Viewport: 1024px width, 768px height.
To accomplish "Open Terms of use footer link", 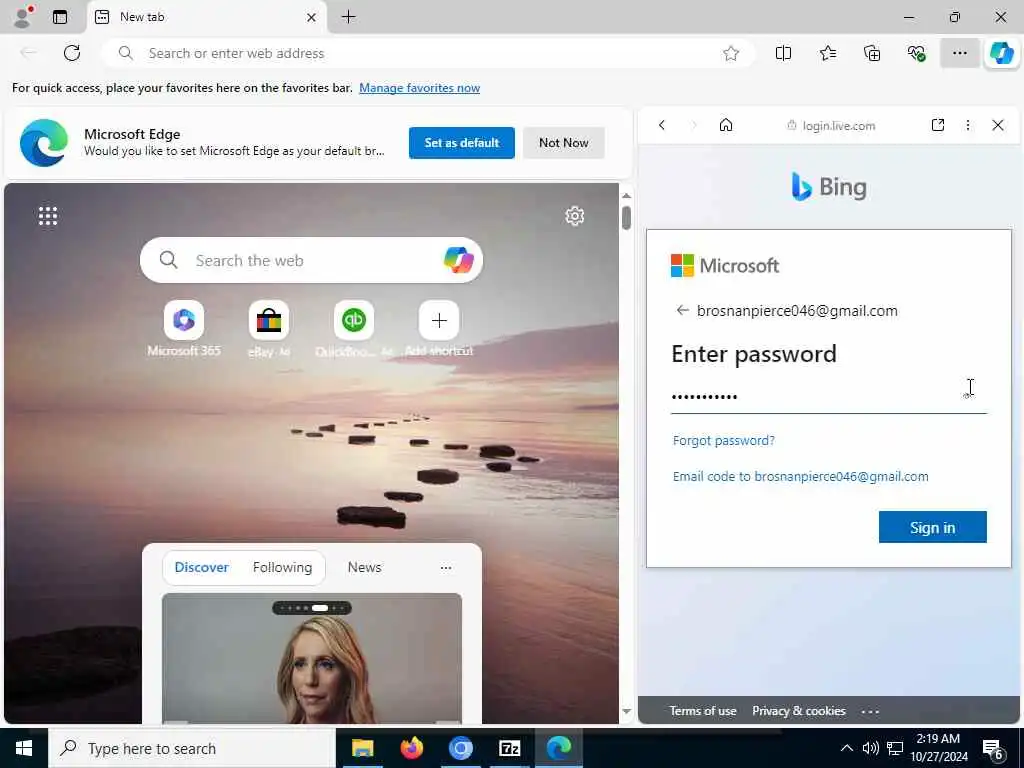I will tap(703, 711).
